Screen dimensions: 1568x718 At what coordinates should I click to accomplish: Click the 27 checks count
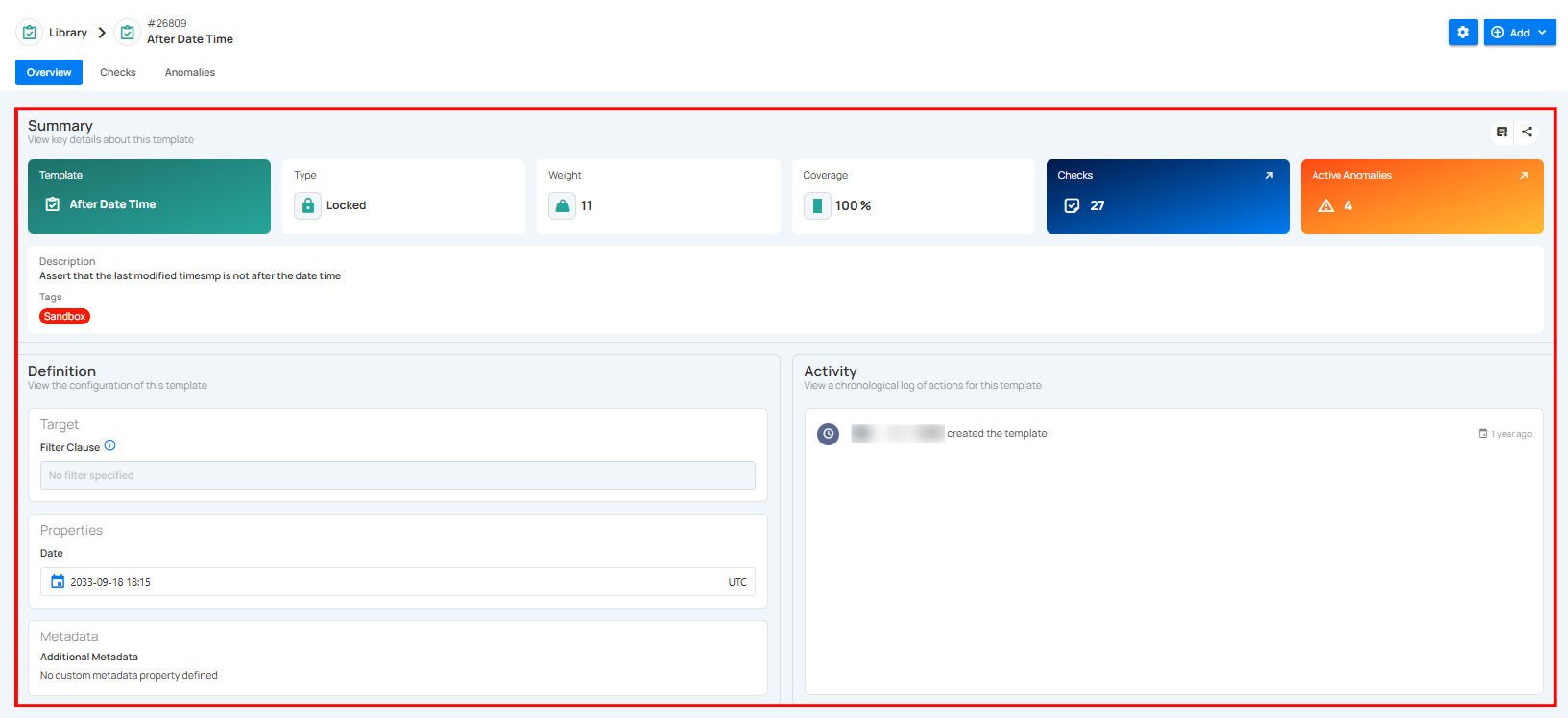[x=1098, y=205]
